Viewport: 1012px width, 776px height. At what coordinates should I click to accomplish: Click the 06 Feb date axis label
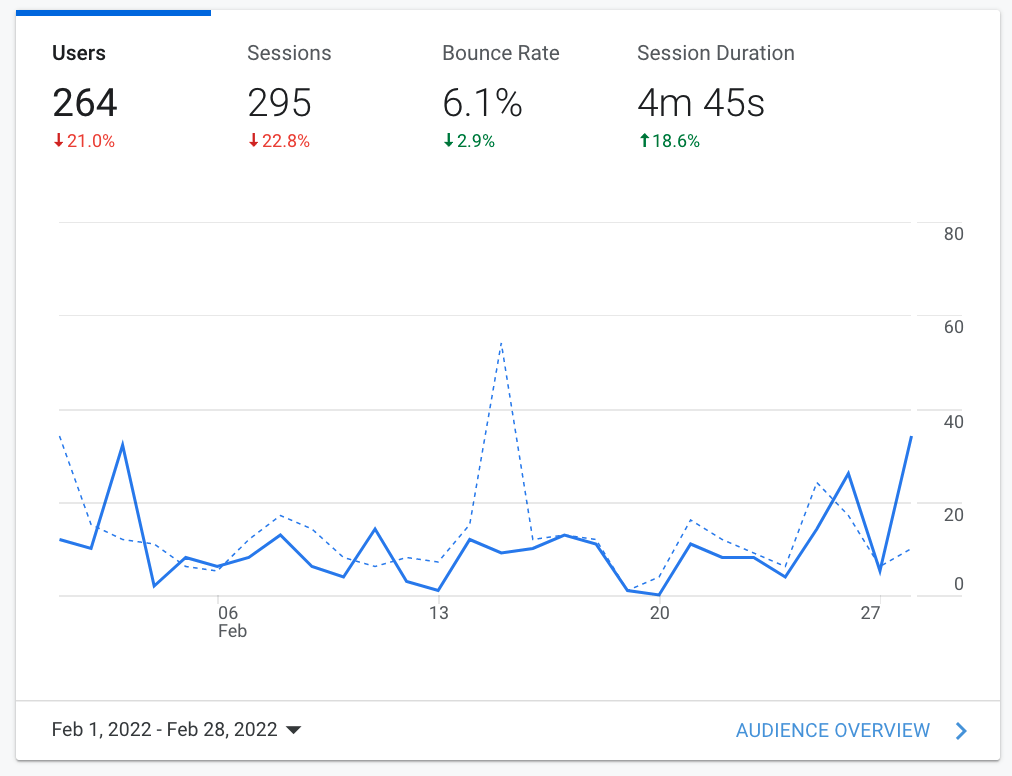pos(228,622)
